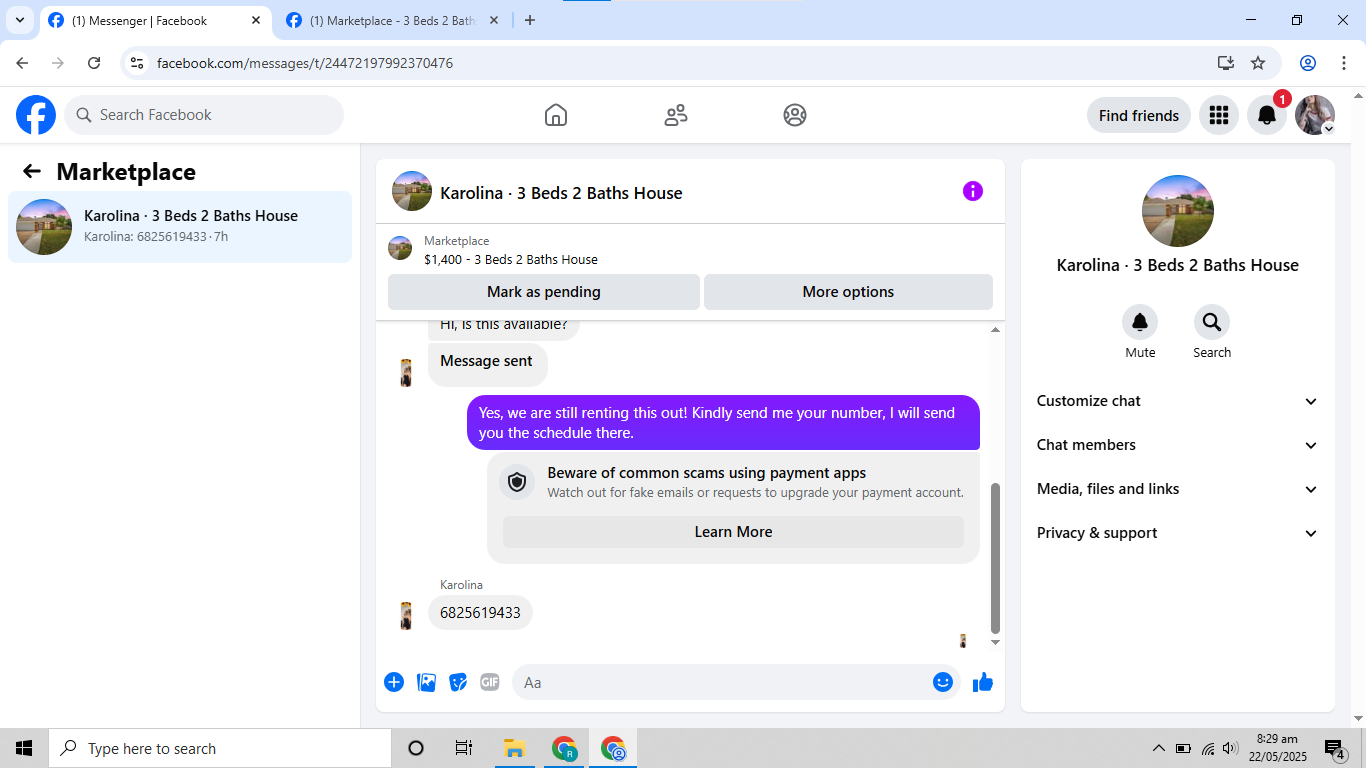Click Learn More about scams
Viewport: 1366px width, 768px height.
pyautogui.click(x=733, y=532)
